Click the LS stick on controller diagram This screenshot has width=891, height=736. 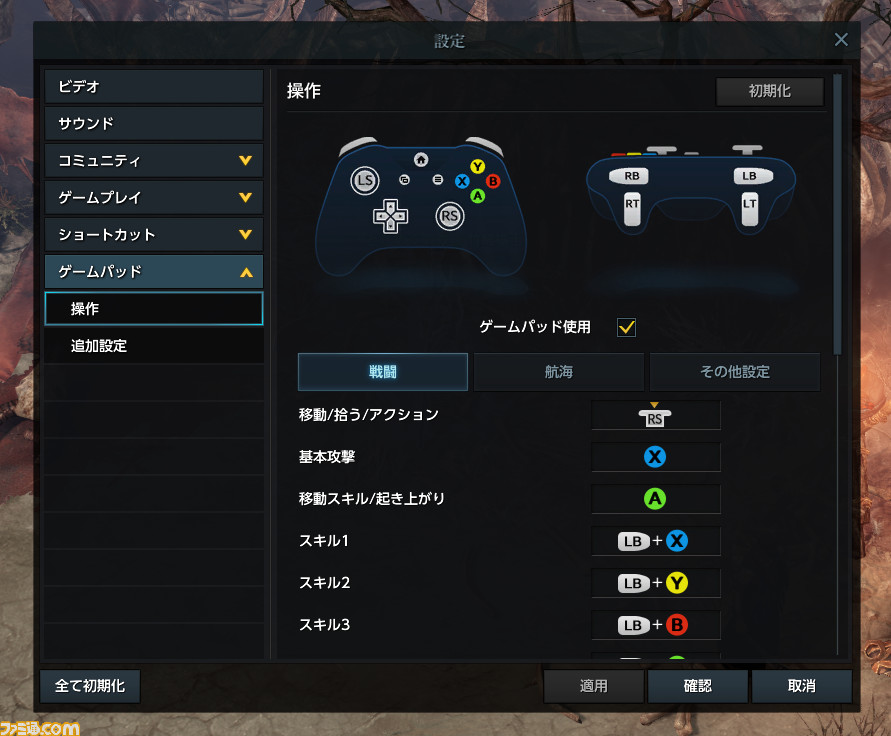click(364, 181)
